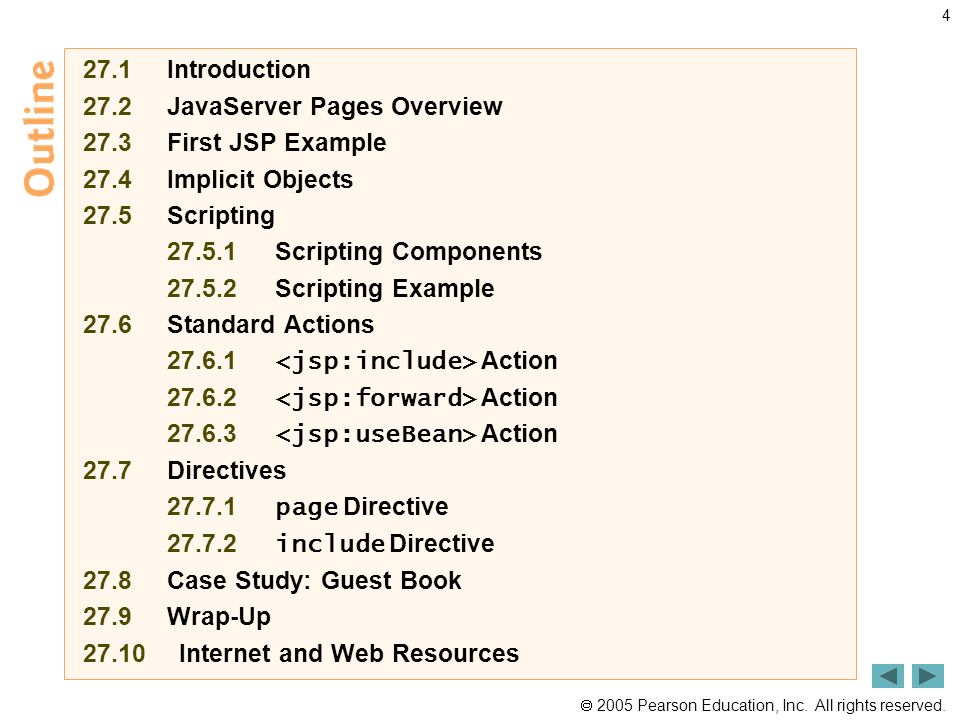
Task: Click the vertical Outline title
Action: 39,128
